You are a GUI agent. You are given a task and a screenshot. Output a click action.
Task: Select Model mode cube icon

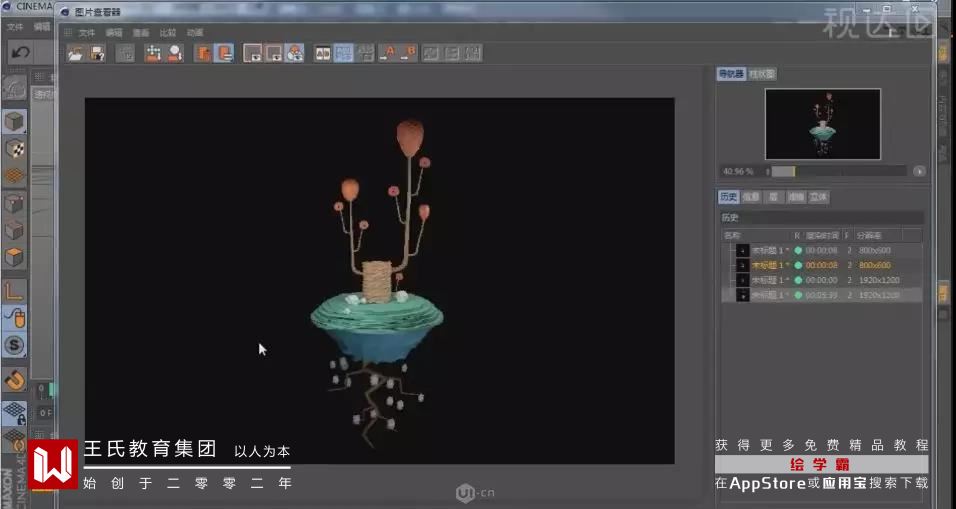[x=14, y=122]
